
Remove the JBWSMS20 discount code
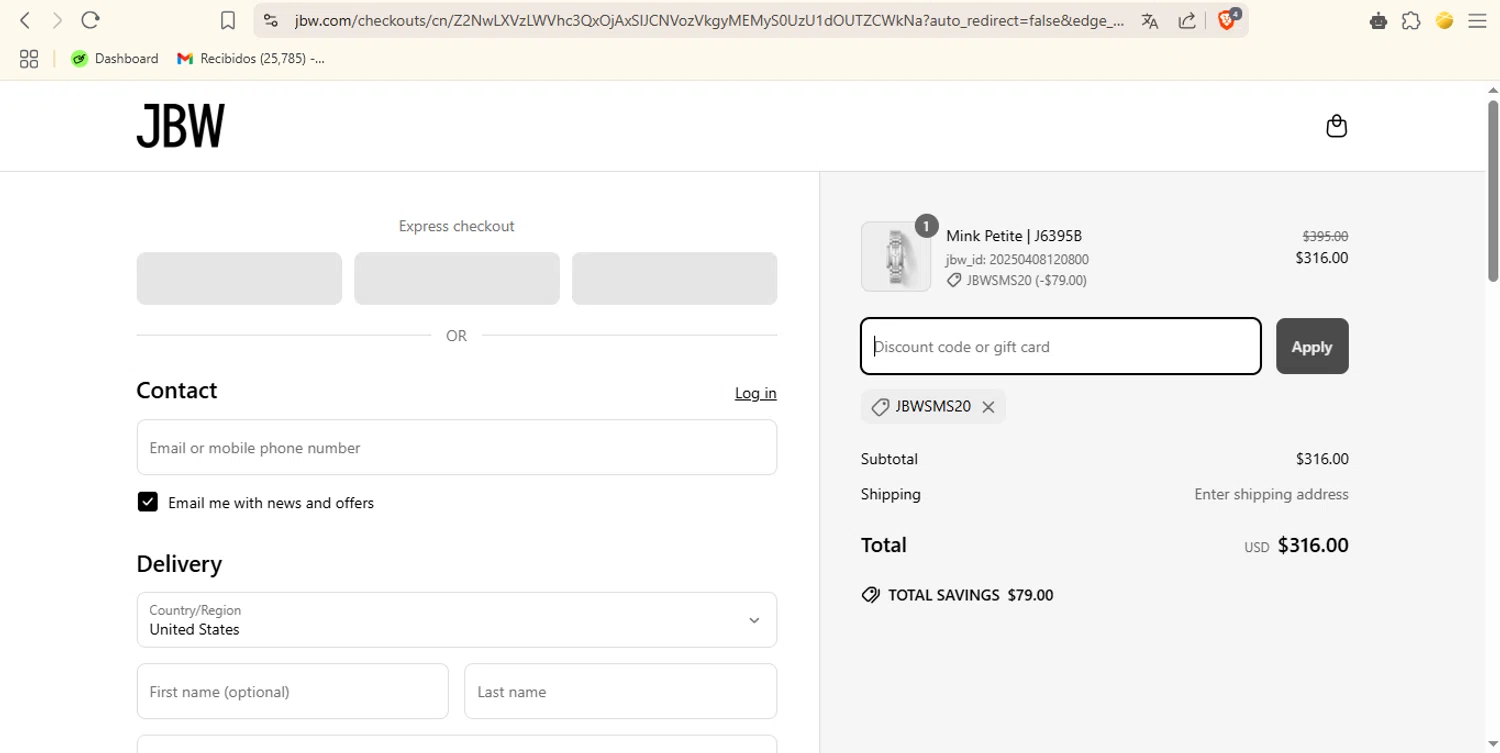(988, 407)
